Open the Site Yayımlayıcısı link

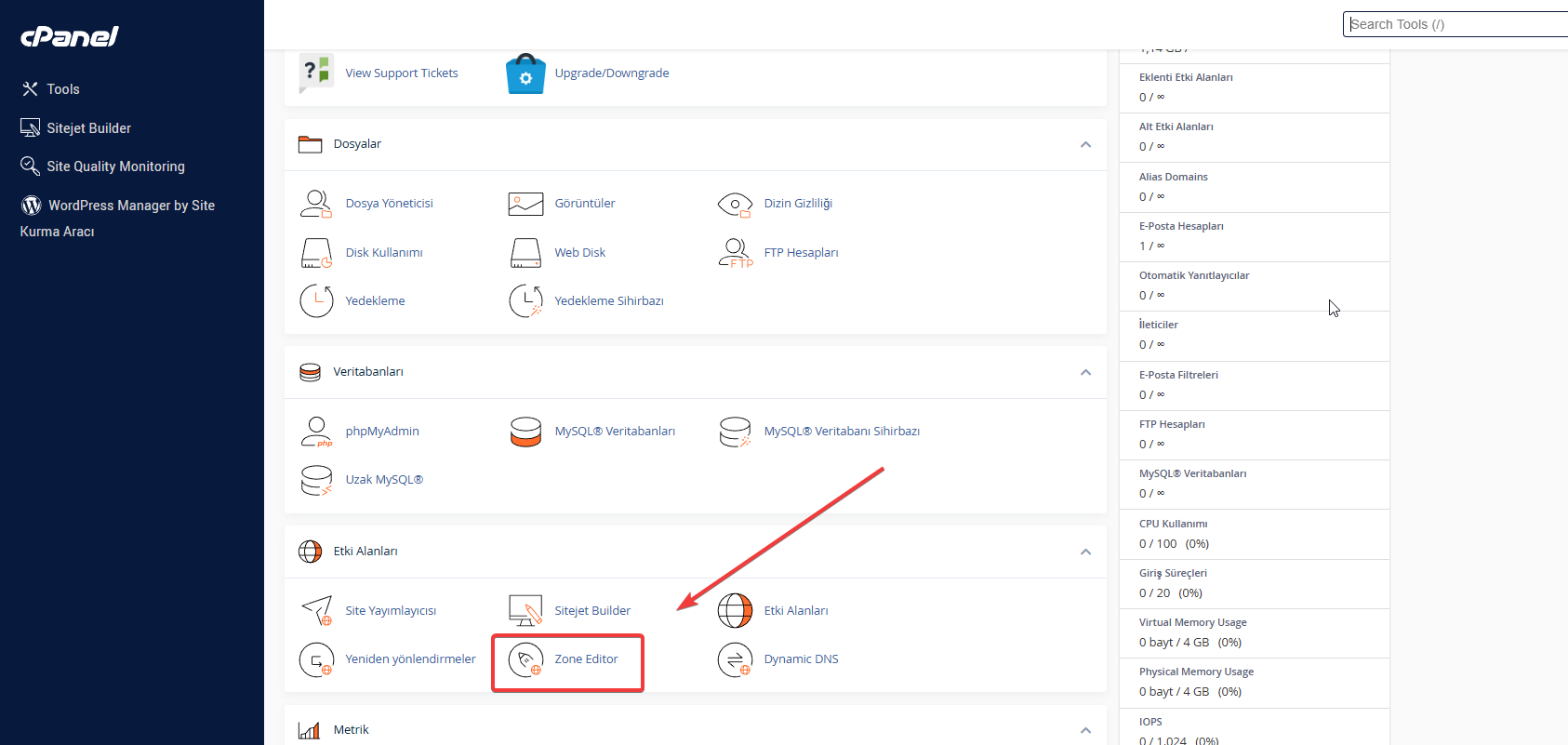tap(391, 610)
